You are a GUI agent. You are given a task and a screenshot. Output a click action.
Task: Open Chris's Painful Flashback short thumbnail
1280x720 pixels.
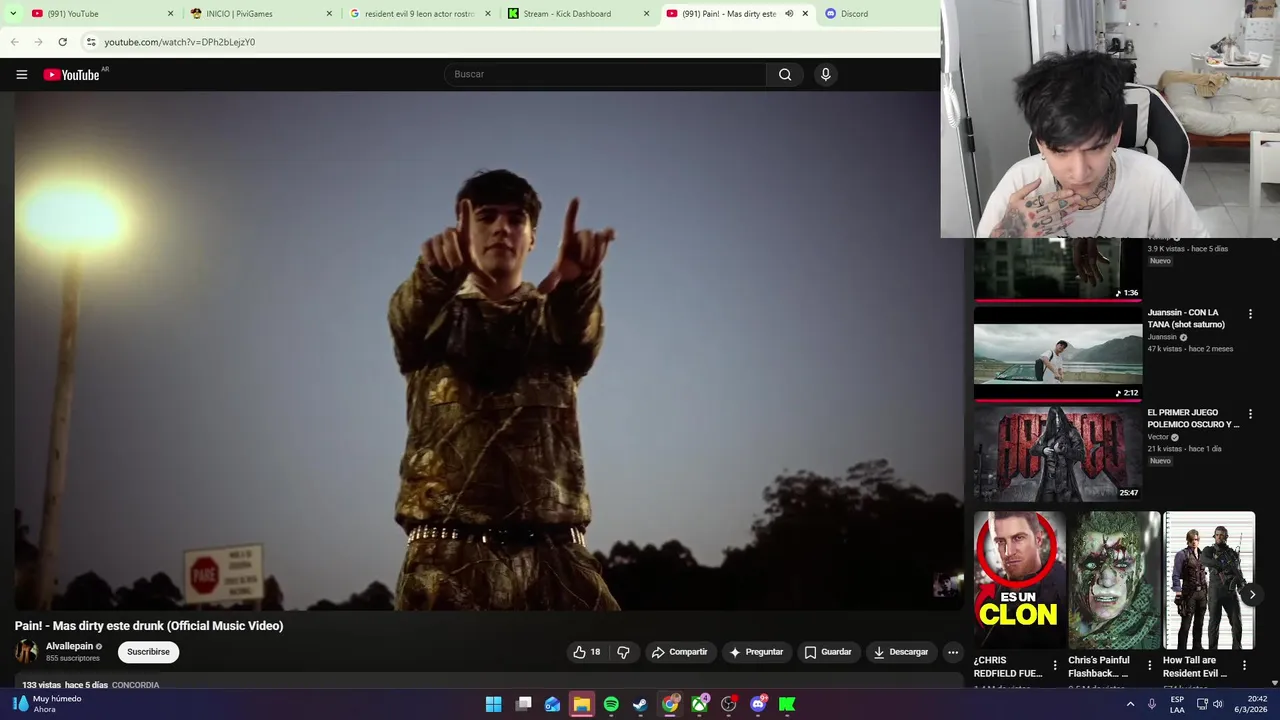[x=1114, y=580]
